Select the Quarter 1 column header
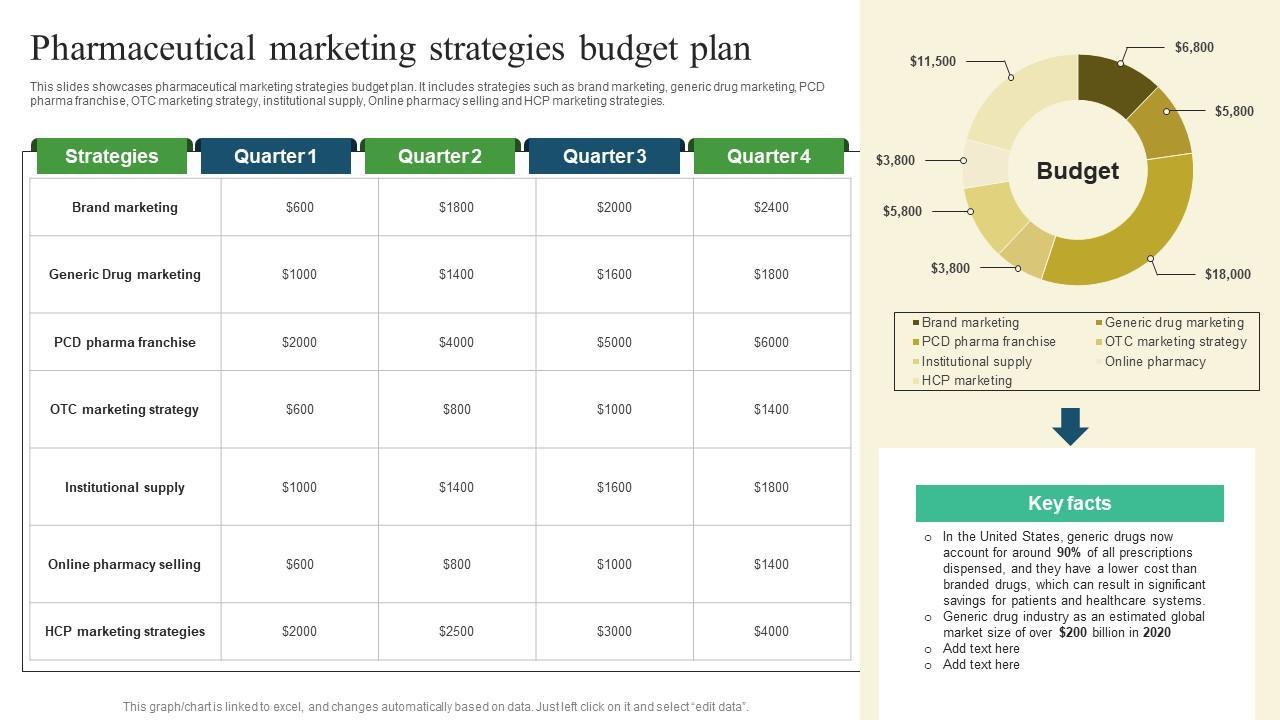This screenshot has height=720, width=1280. tap(275, 157)
